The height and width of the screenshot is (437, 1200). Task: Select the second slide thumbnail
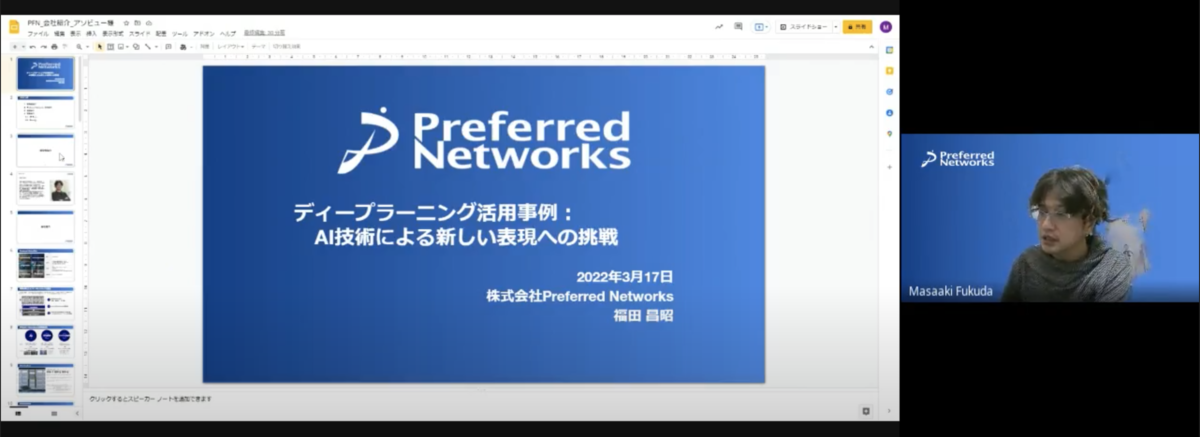[45, 112]
